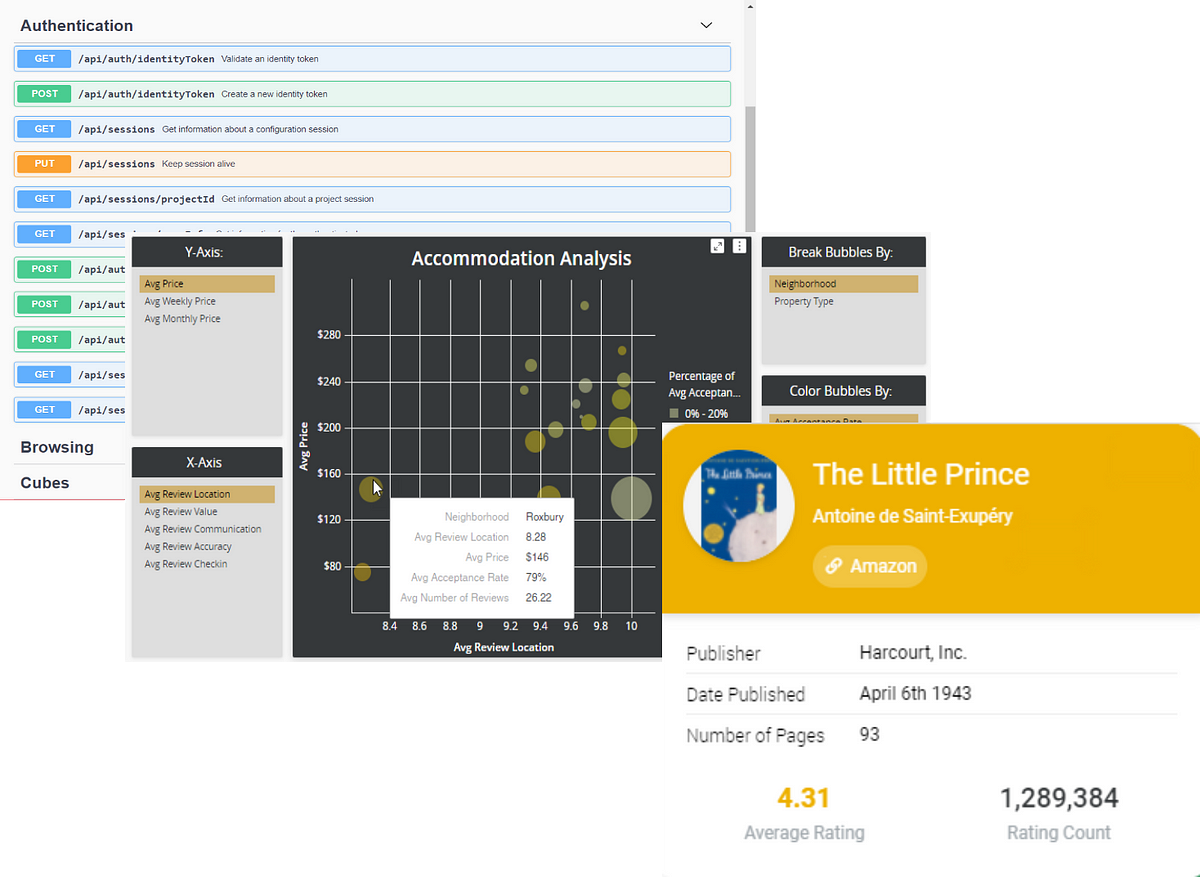Click the Avg Review Location axis title below the chart

[503, 647]
